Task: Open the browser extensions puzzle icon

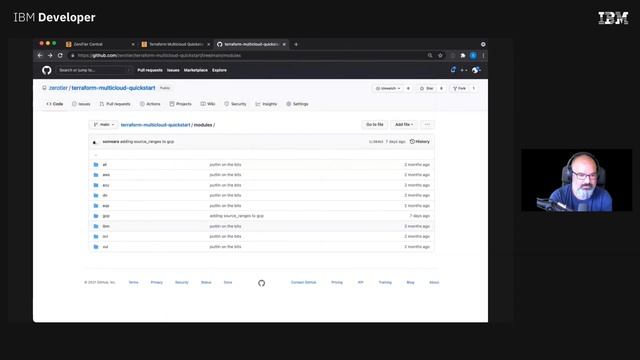Action: [463, 56]
